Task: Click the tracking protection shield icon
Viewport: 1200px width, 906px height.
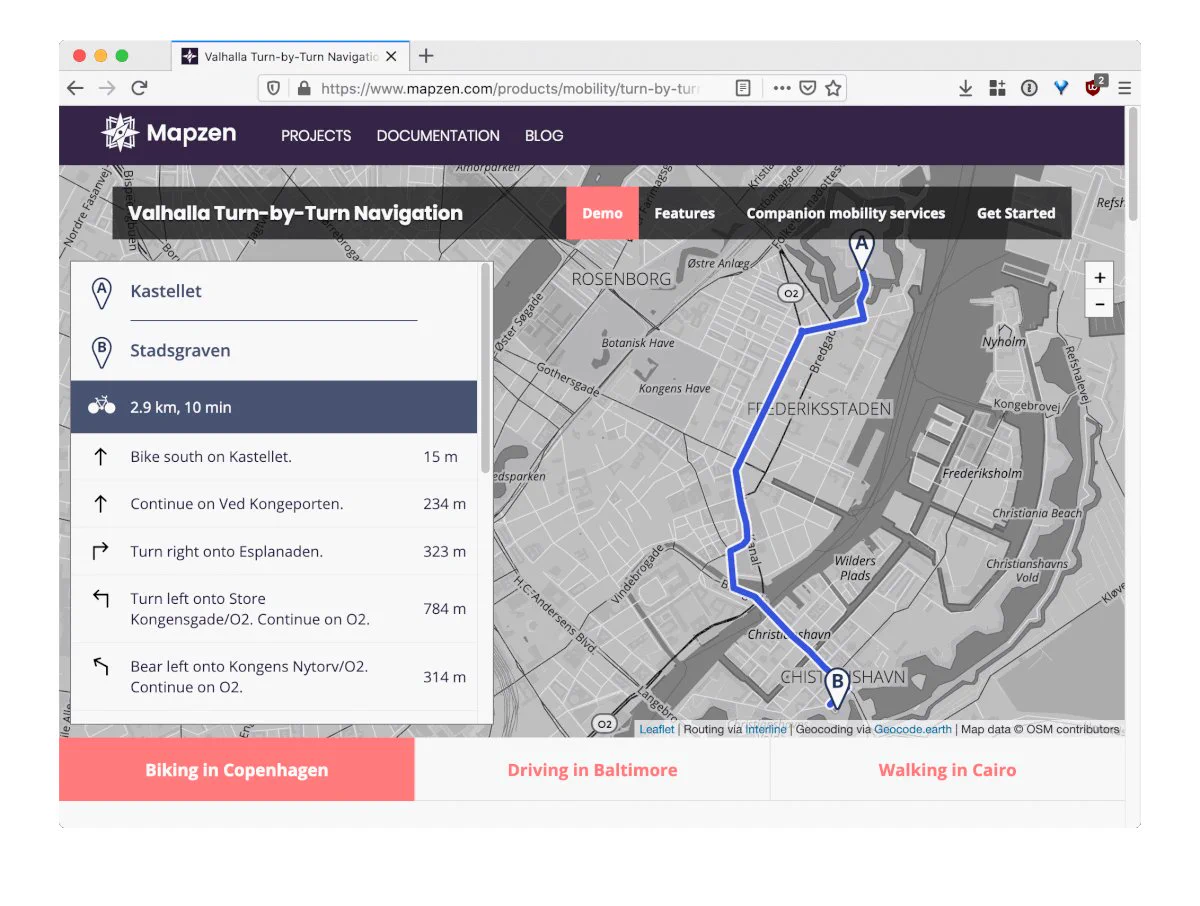Action: (x=274, y=88)
